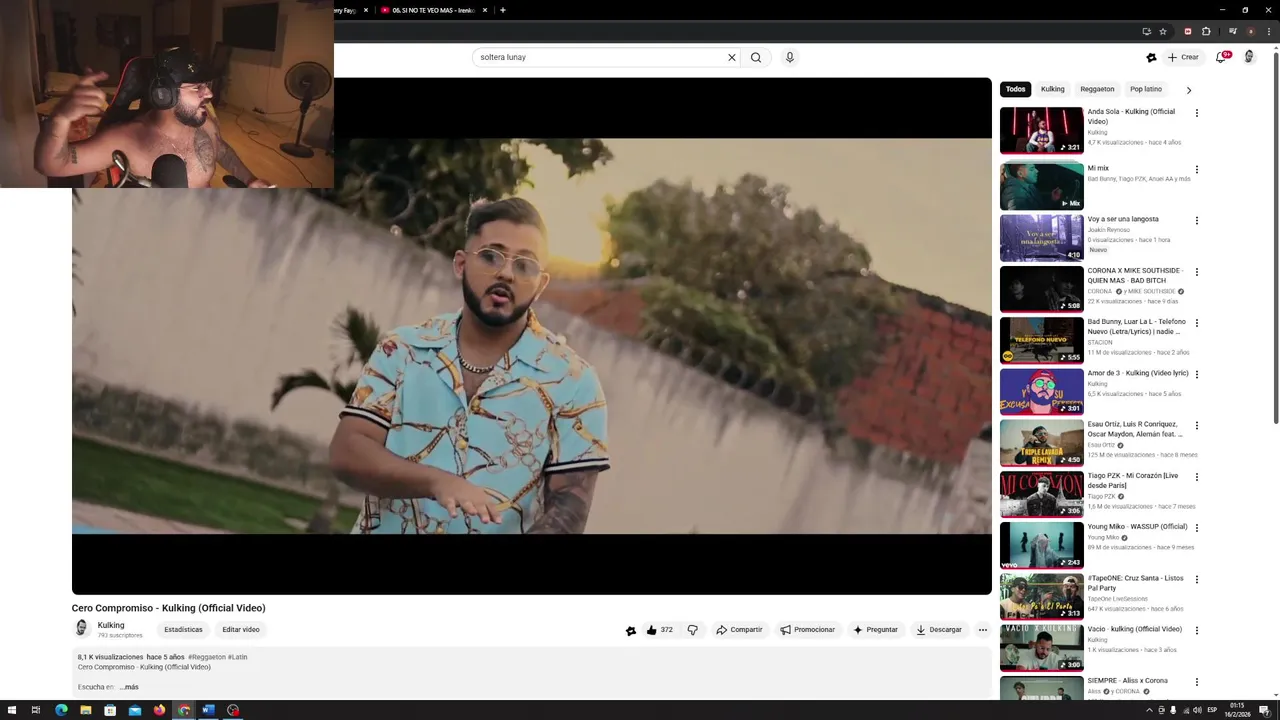
Task: Bookmark this page with the star icon
Action: click(1163, 31)
